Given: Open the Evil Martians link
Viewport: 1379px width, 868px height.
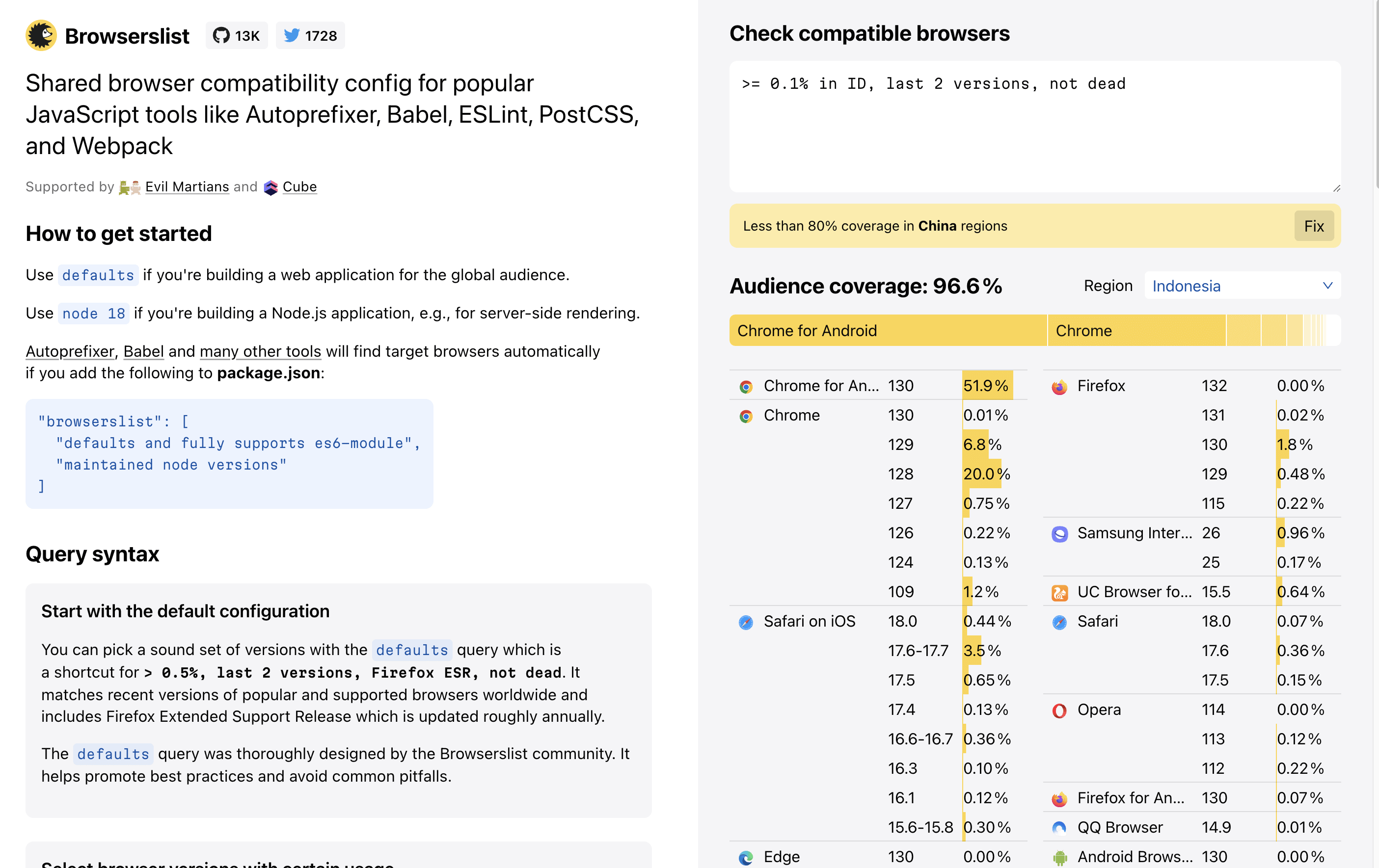Looking at the screenshot, I should [x=187, y=186].
